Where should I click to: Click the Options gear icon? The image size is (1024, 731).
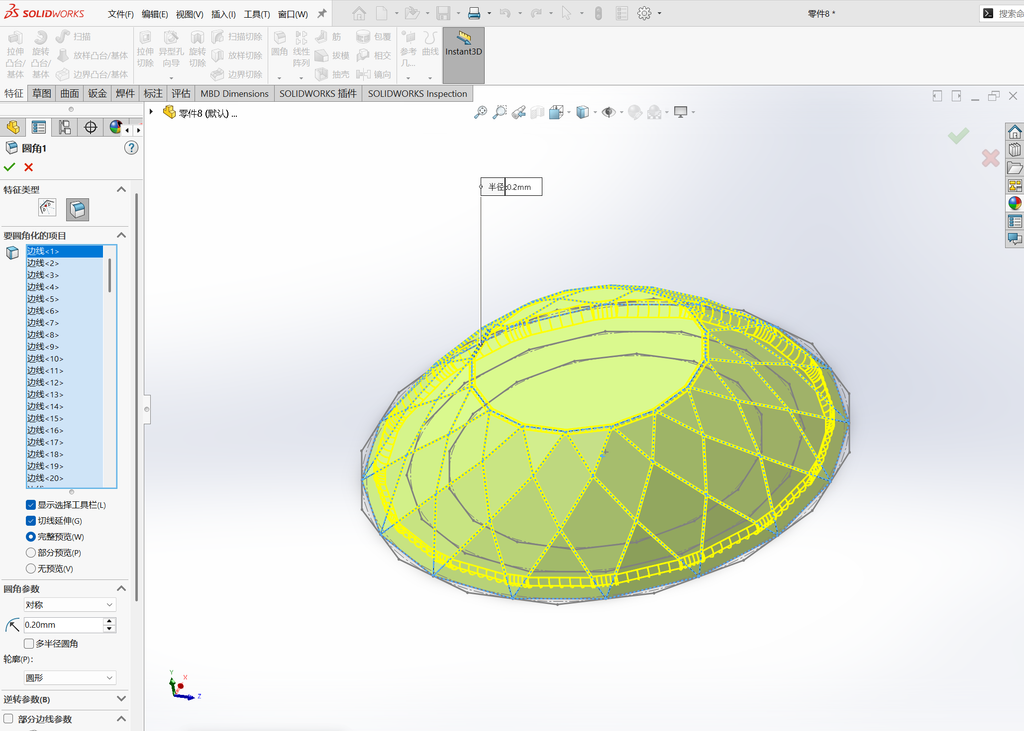coord(645,13)
